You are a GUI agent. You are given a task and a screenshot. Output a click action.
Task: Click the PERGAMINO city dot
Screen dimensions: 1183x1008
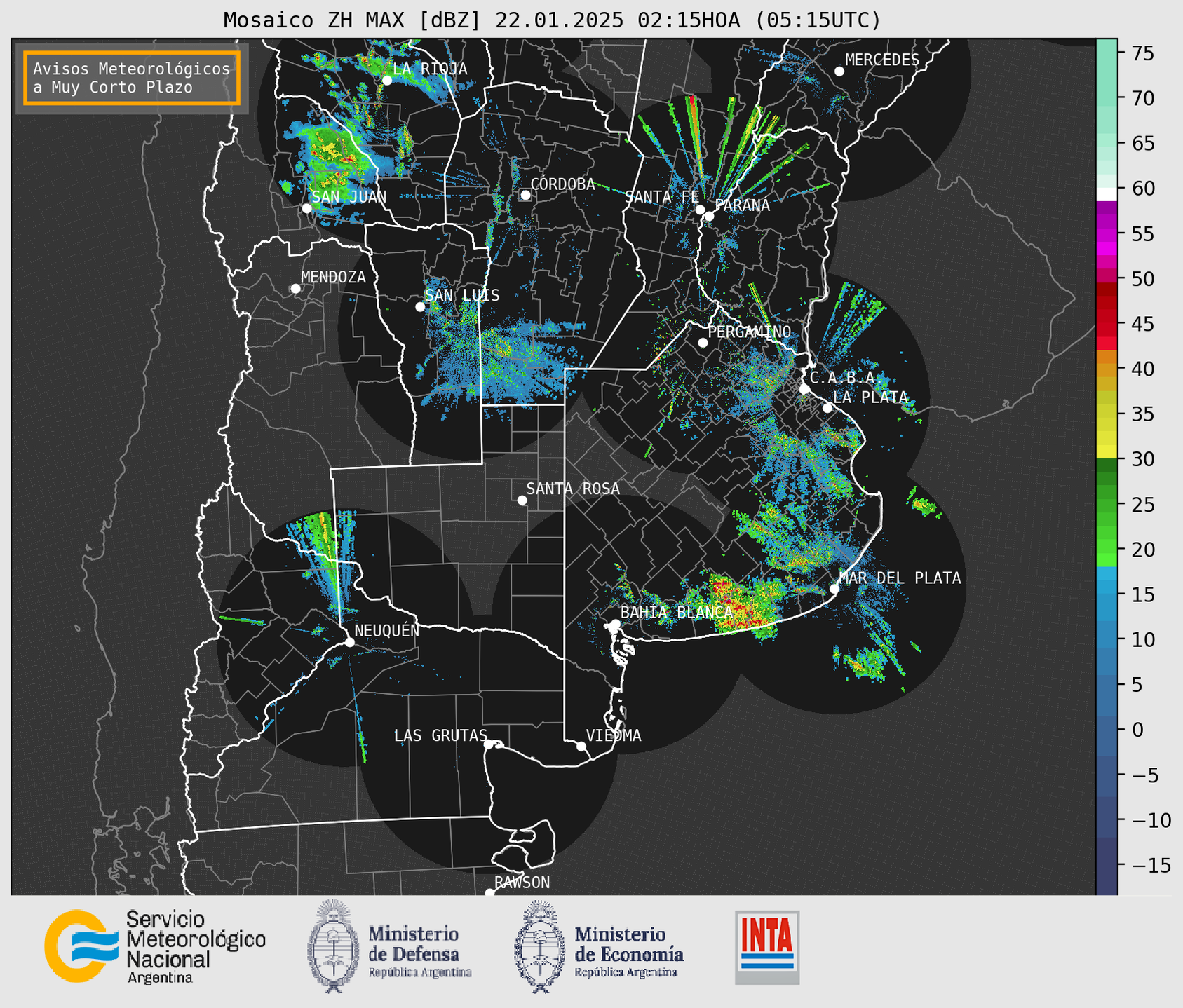point(703,343)
